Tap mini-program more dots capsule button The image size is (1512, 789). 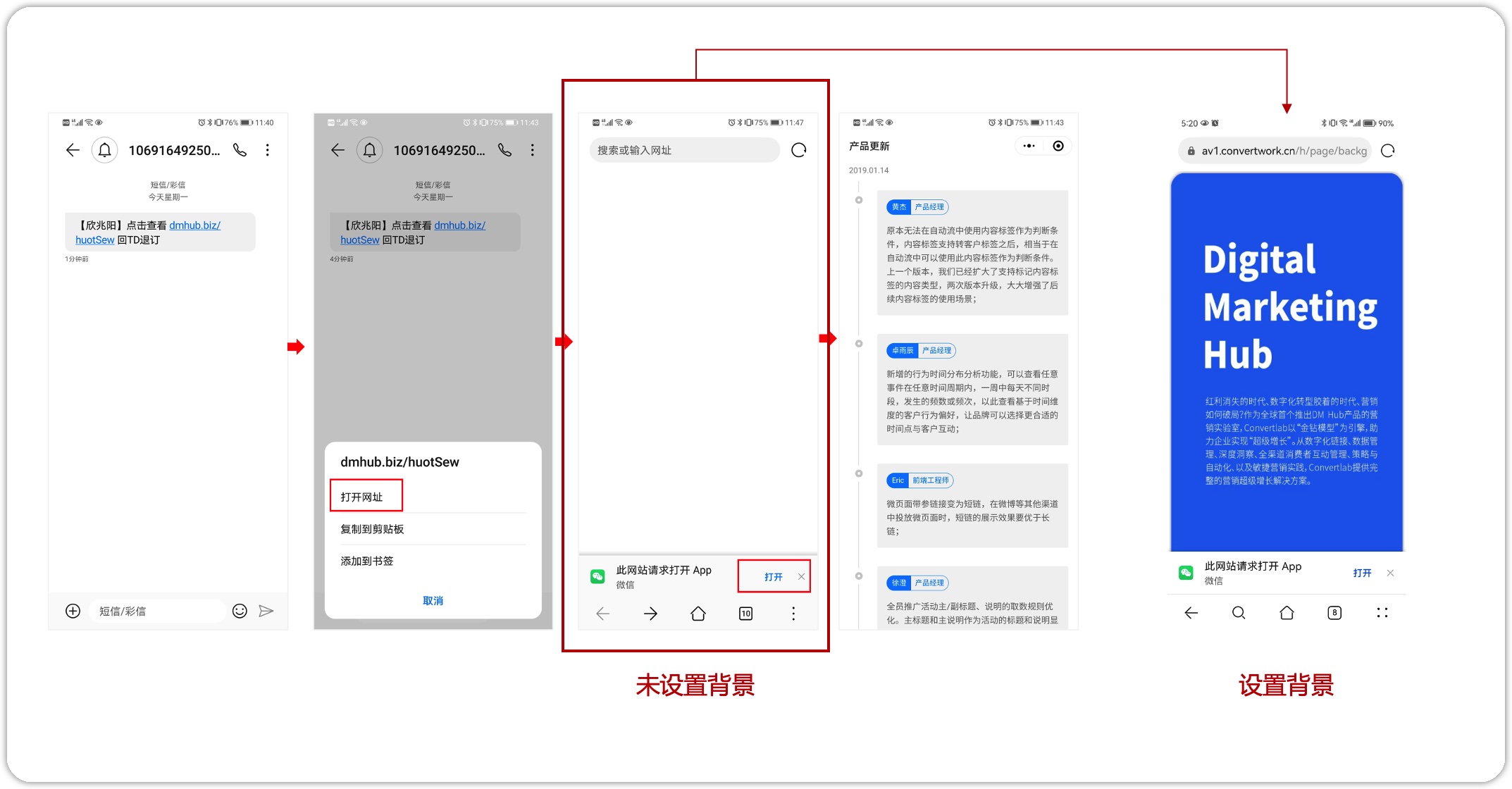coord(1029,146)
